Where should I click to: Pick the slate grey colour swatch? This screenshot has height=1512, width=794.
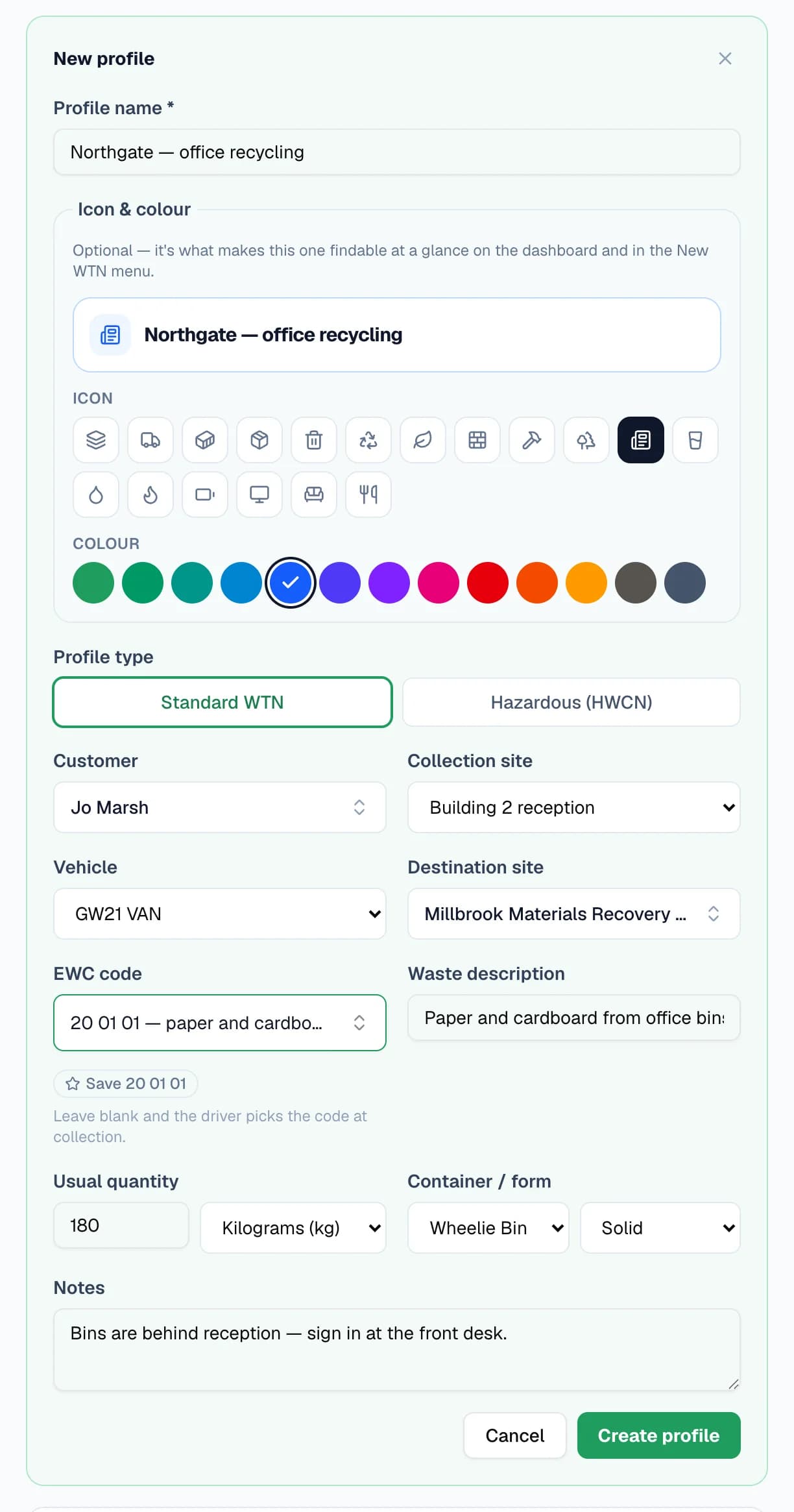pos(685,583)
